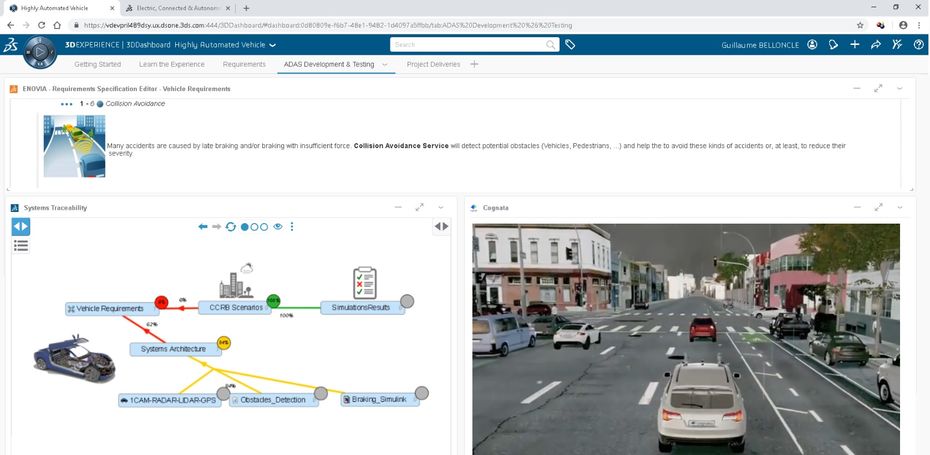Click the list view icon in Systems Traceability
Screen dimensions: 930x455
pyautogui.click(x=20, y=245)
